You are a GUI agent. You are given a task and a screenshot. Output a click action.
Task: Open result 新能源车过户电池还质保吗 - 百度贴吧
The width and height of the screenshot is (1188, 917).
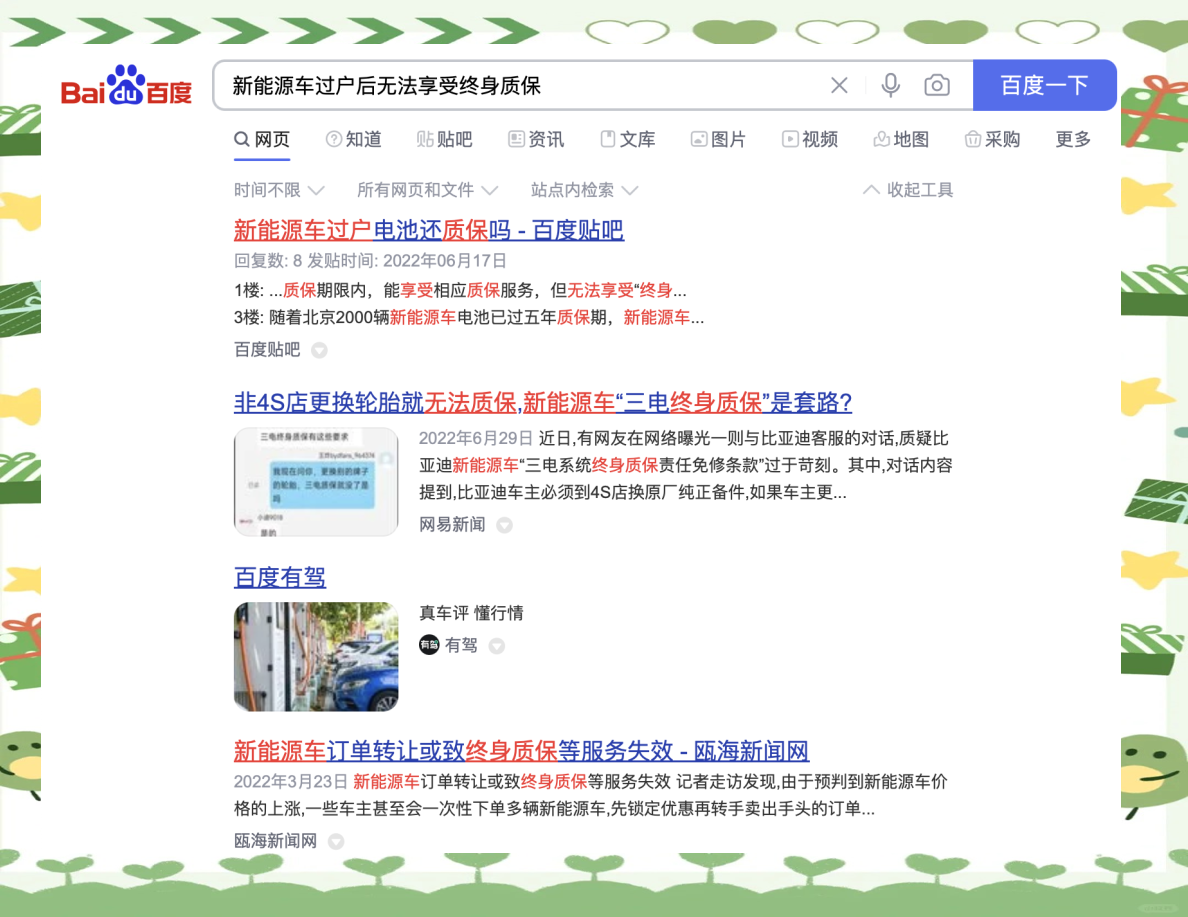(429, 230)
